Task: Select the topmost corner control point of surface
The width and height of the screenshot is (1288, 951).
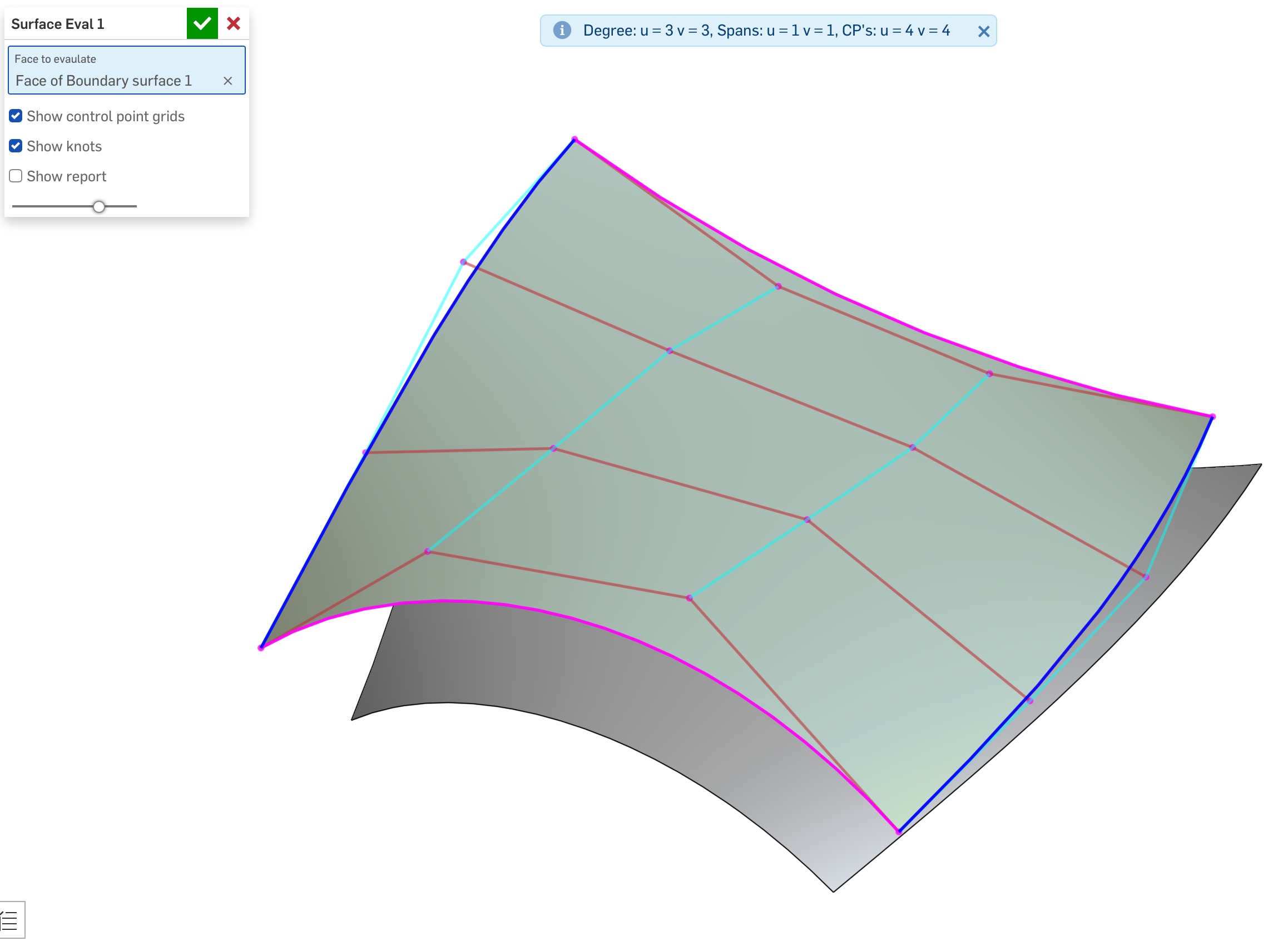Action: [x=575, y=139]
